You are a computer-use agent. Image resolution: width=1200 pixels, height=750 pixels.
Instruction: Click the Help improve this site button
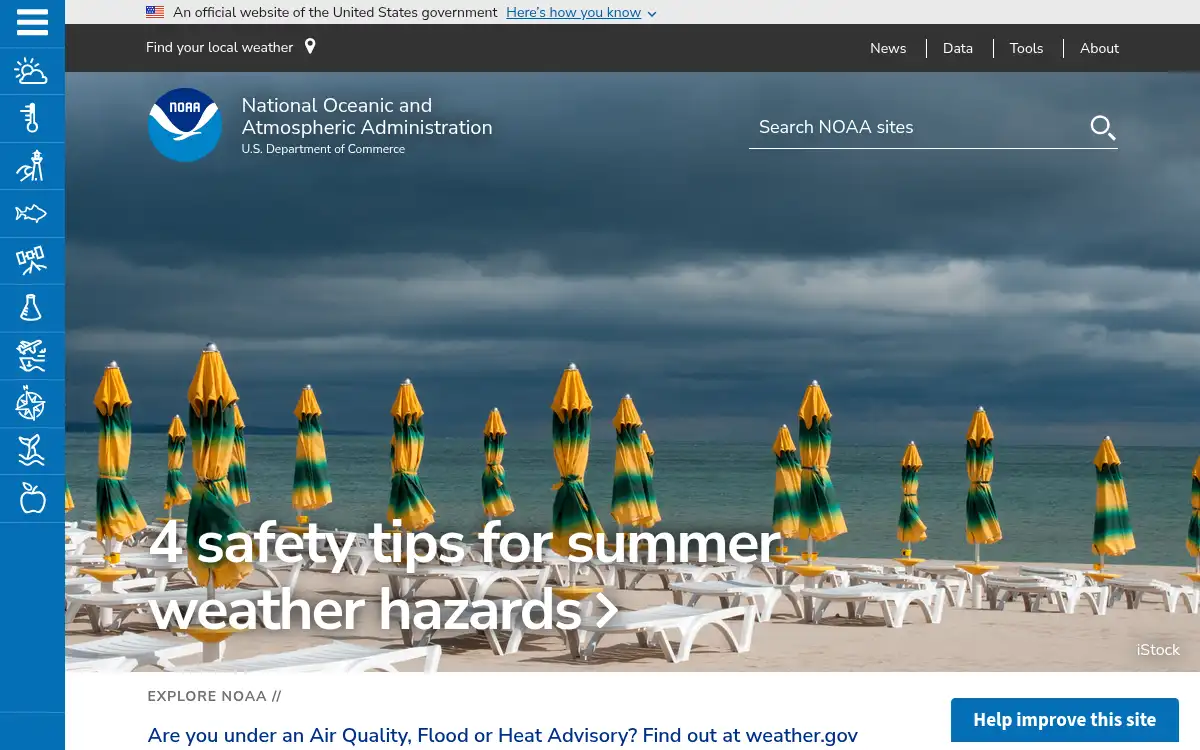[x=1065, y=720]
